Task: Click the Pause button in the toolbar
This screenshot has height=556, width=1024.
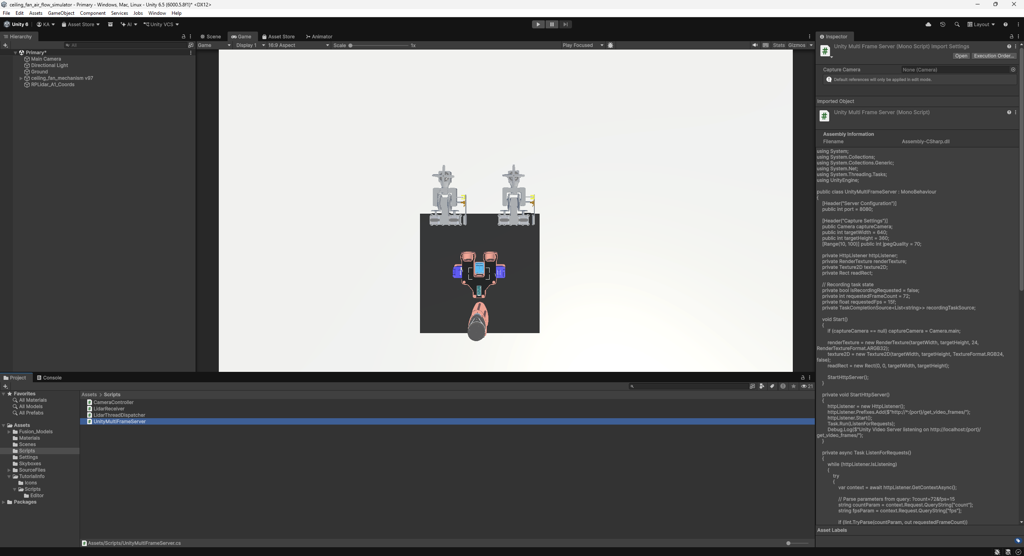Action: pos(552,24)
